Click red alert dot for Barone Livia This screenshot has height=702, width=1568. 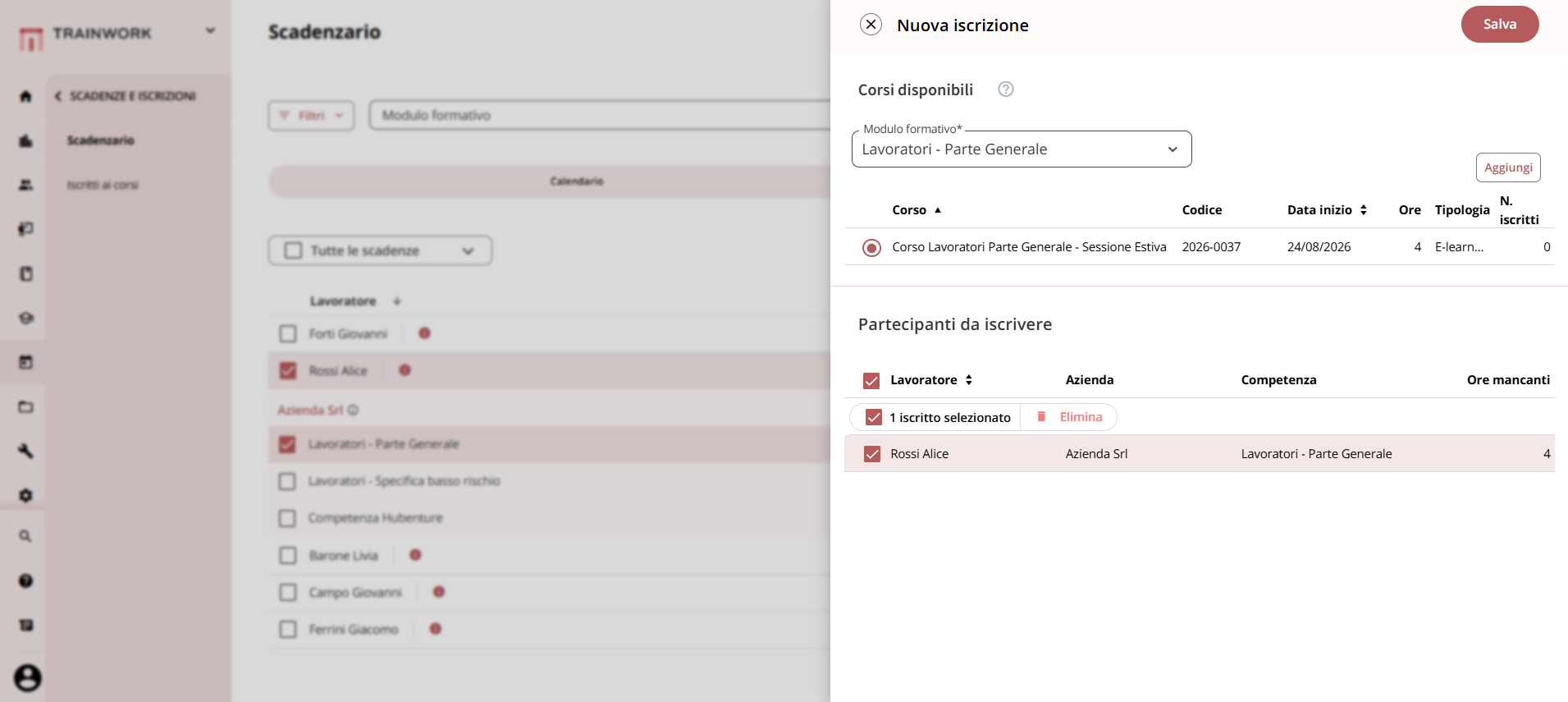(x=415, y=555)
